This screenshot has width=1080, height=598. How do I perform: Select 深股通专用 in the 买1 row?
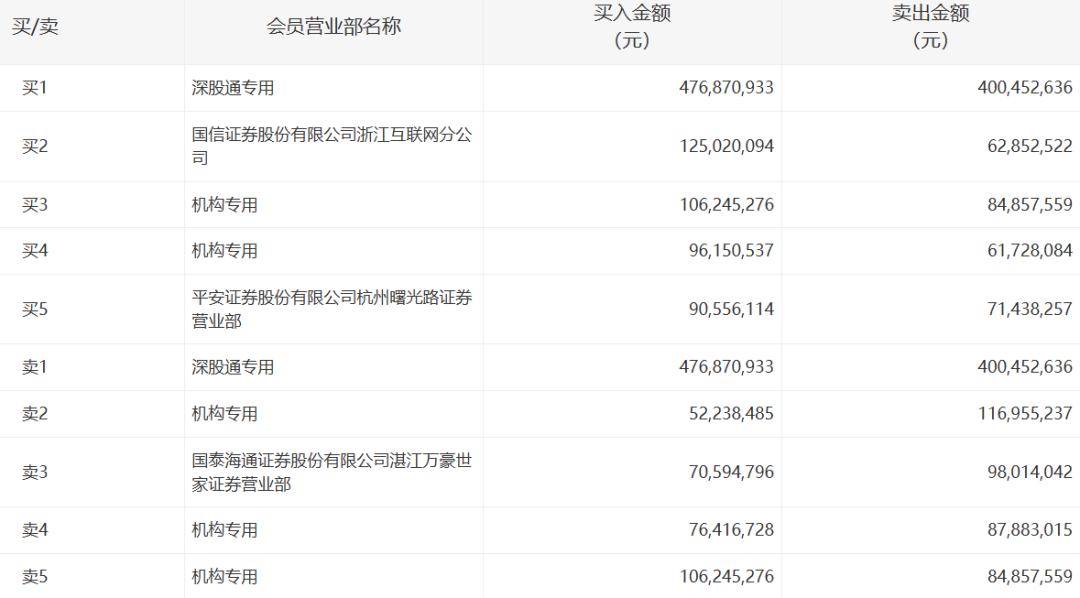pyautogui.click(x=233, y=88)
